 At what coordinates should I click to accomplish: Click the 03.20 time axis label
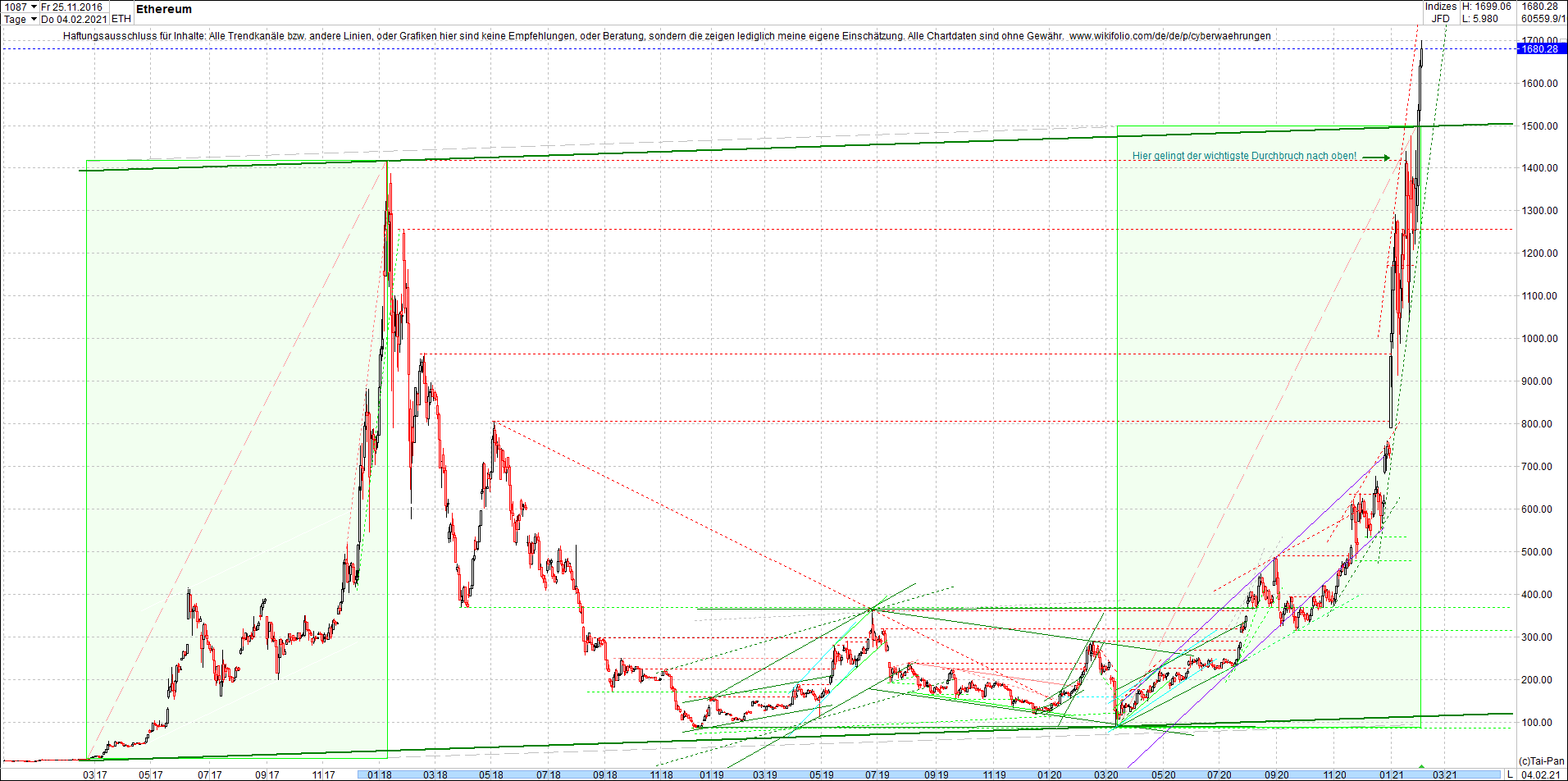[1106, 774]
